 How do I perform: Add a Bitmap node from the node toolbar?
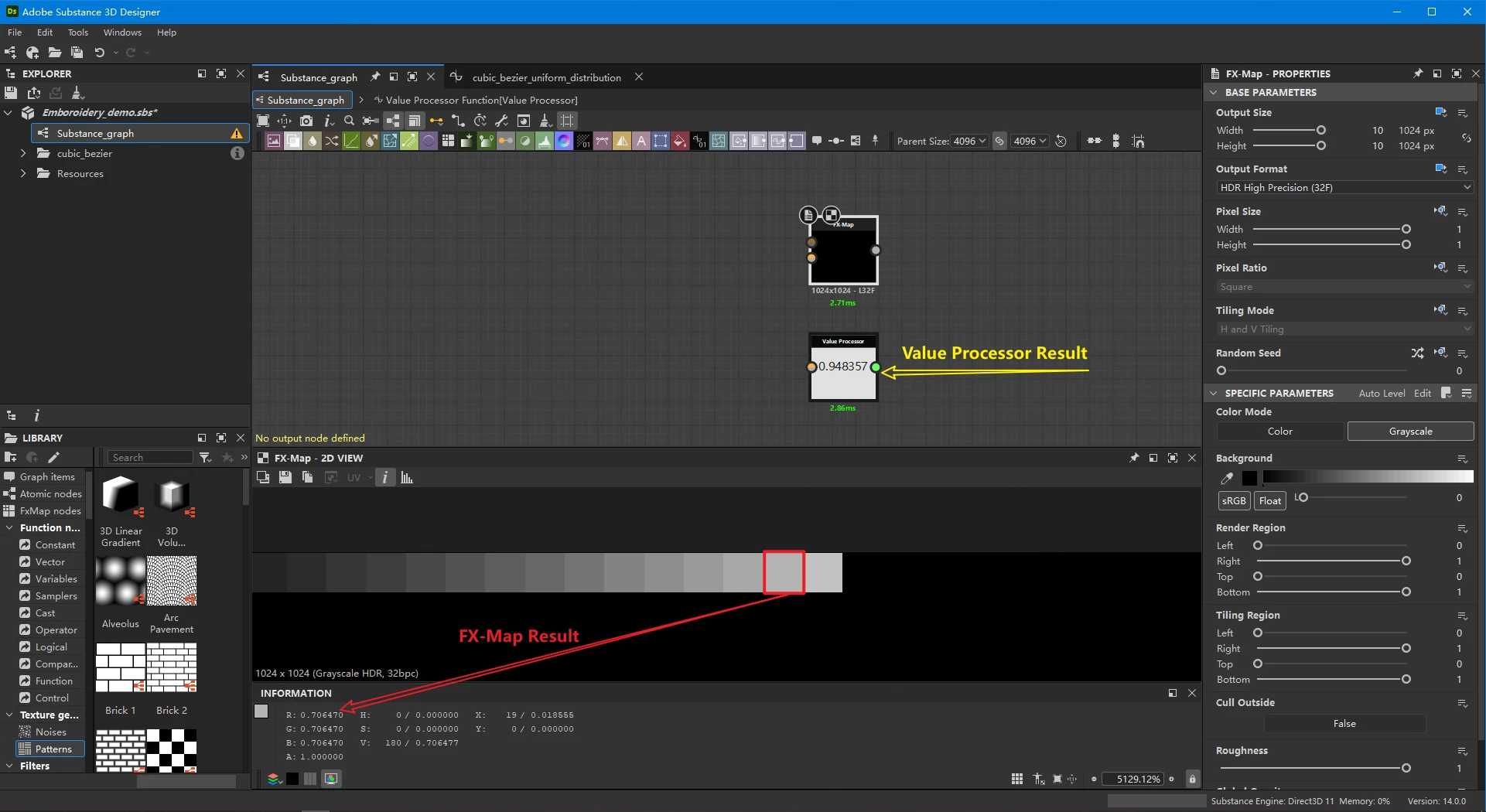[274, 141]
